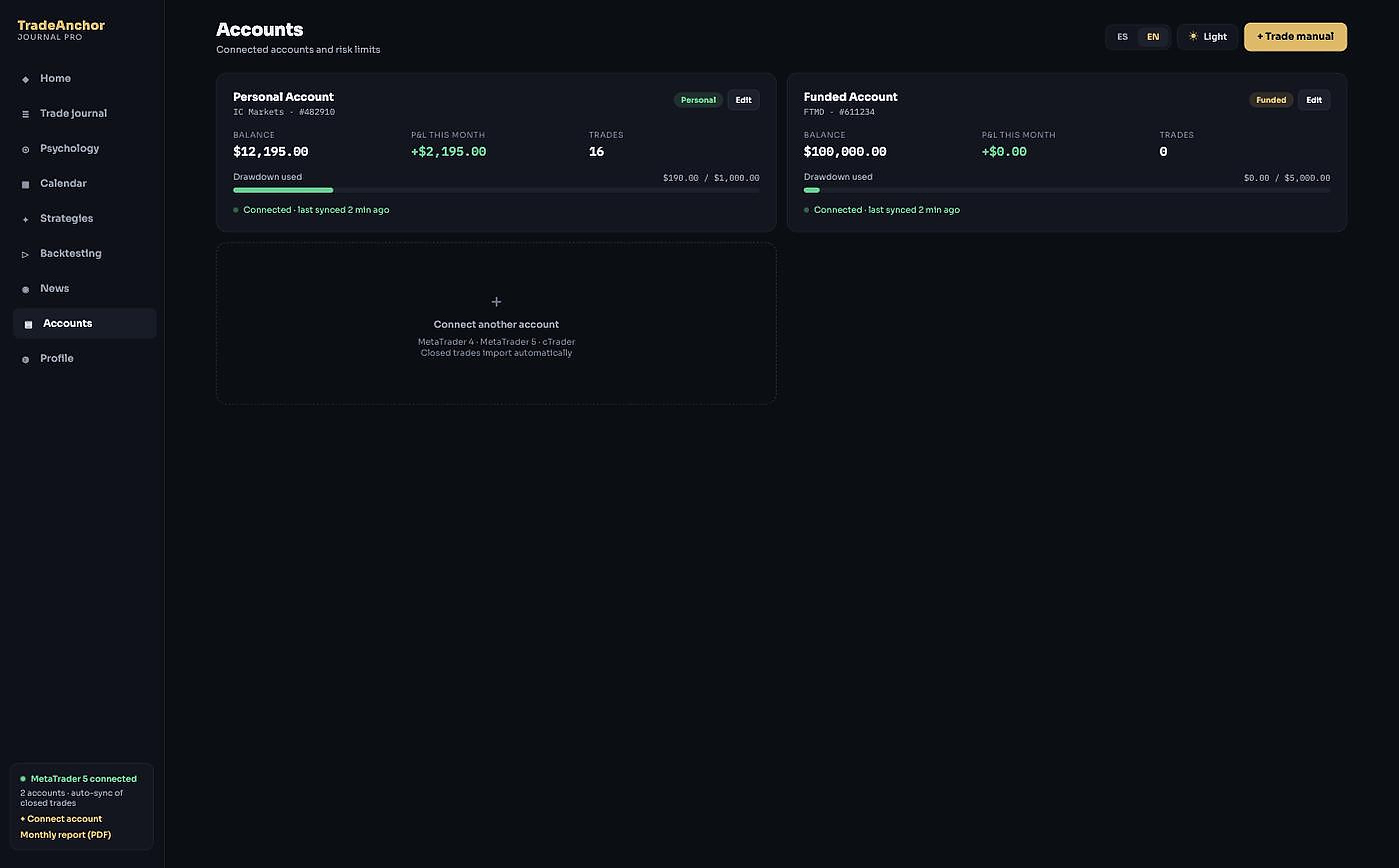Click the plus icon above Connect another account
The image size is (1399, 868).
coord(496,301)
